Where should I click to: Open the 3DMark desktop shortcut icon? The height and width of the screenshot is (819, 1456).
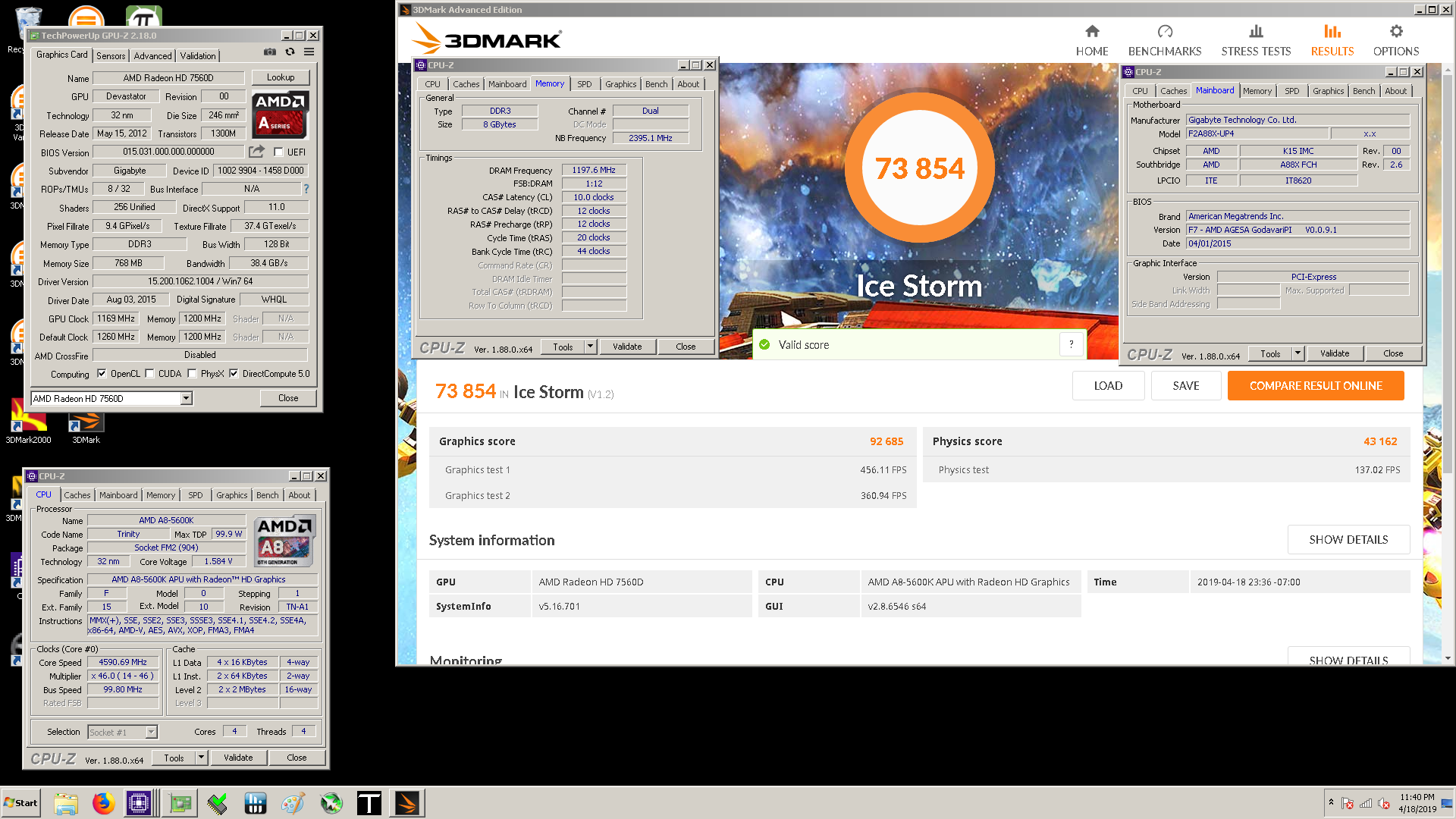(86, 428)
